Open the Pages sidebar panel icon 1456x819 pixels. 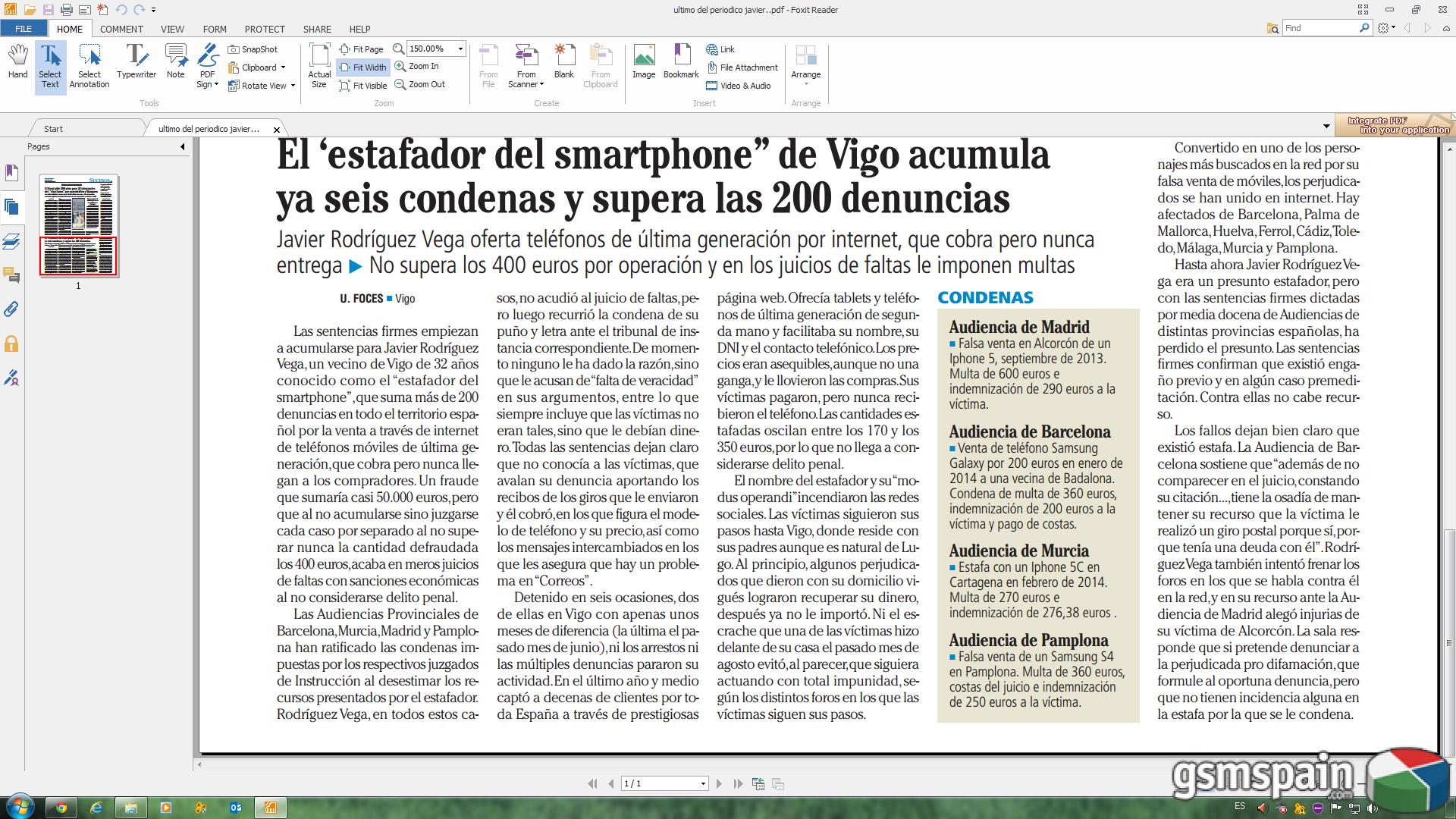[x=11, y=206]
